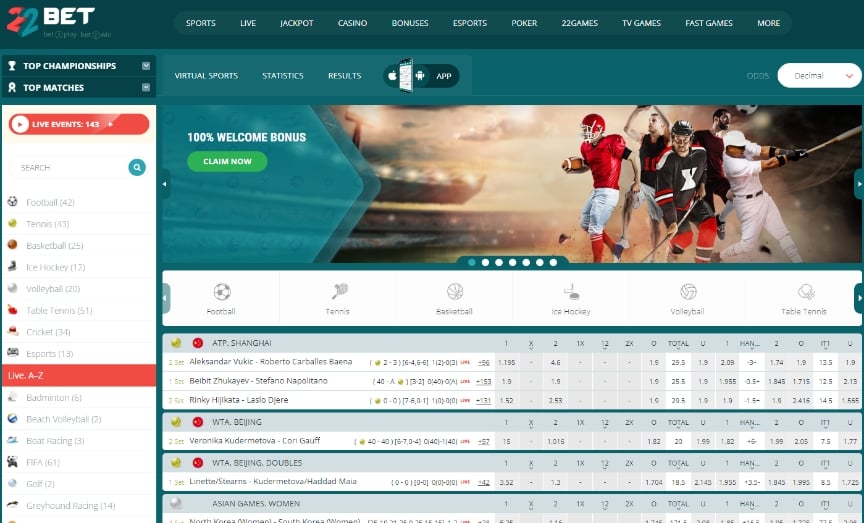Click Badminton (6) sidebar icon
The width and height of the screenshot is (864, 523).
pyautogui.click(x=13, y=397)
